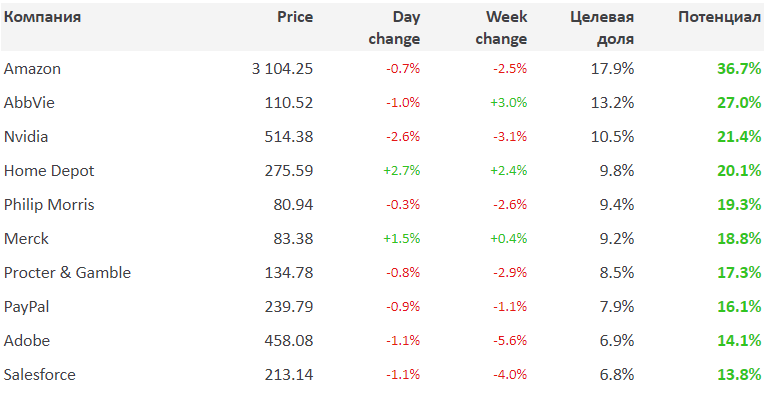Select the Philip Morris row name
The height and width of the screenshot is (395, 766).
click(x=49, y=205)
